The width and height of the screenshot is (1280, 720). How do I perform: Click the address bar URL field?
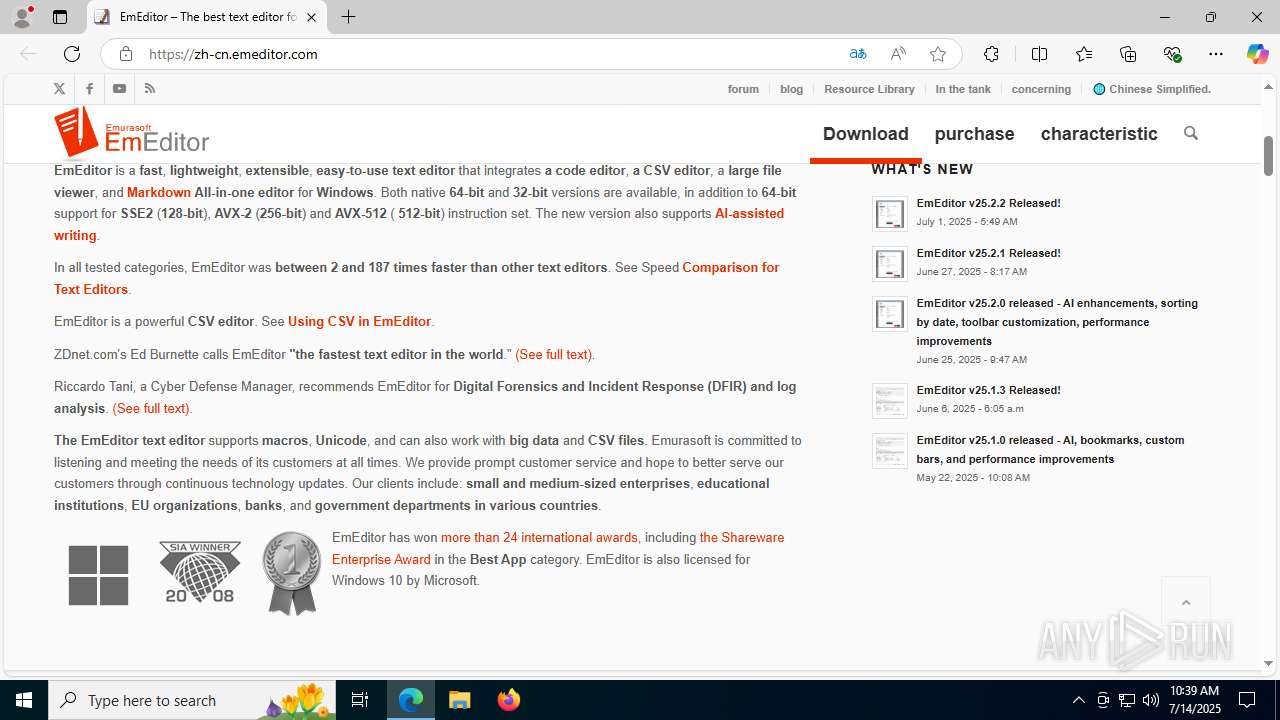(490, 54)
